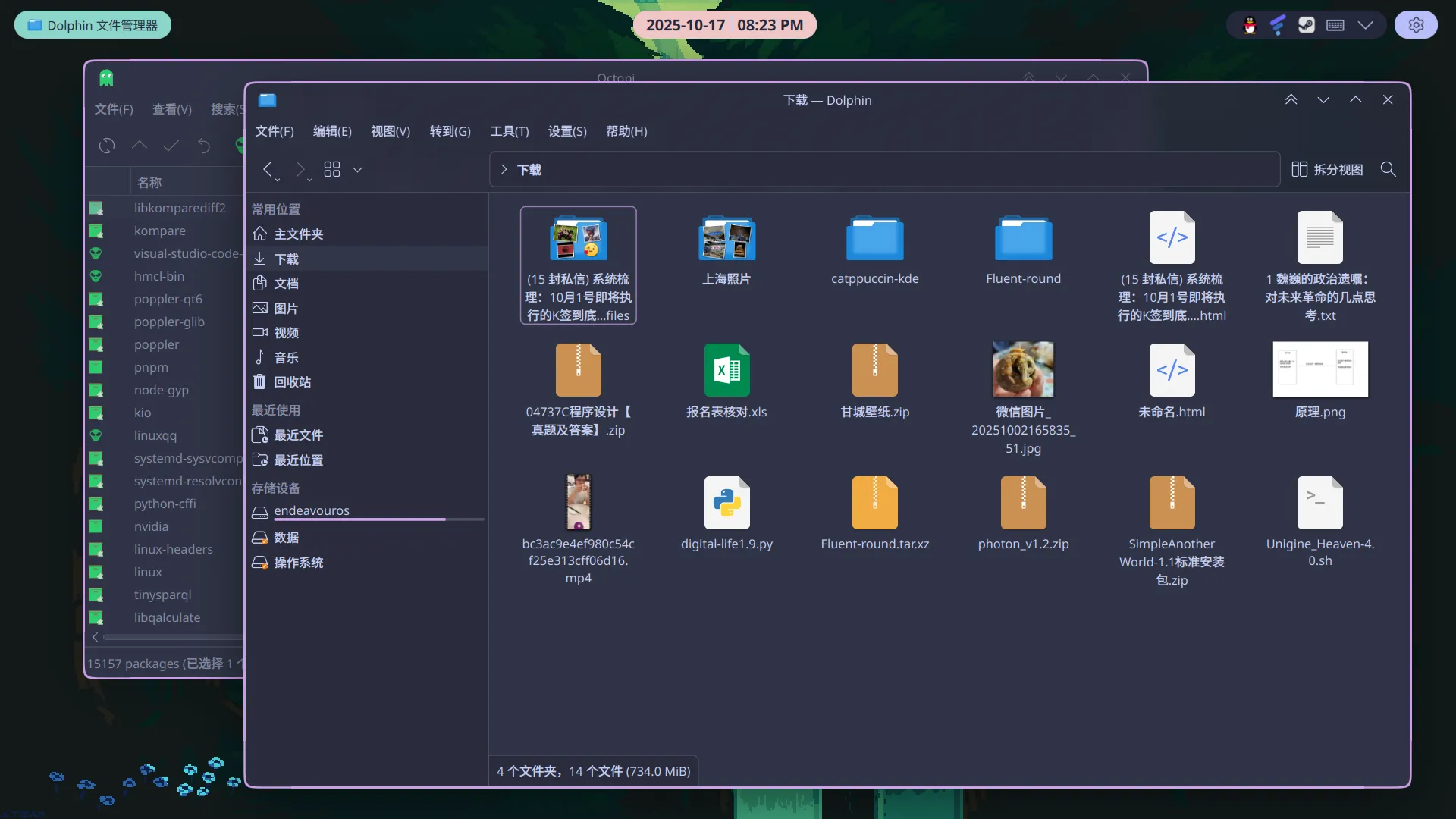The width and height of the screenshot is (1456, 819).
Task: Open the 报名表核对.xls Excel file
Action: 726,372
